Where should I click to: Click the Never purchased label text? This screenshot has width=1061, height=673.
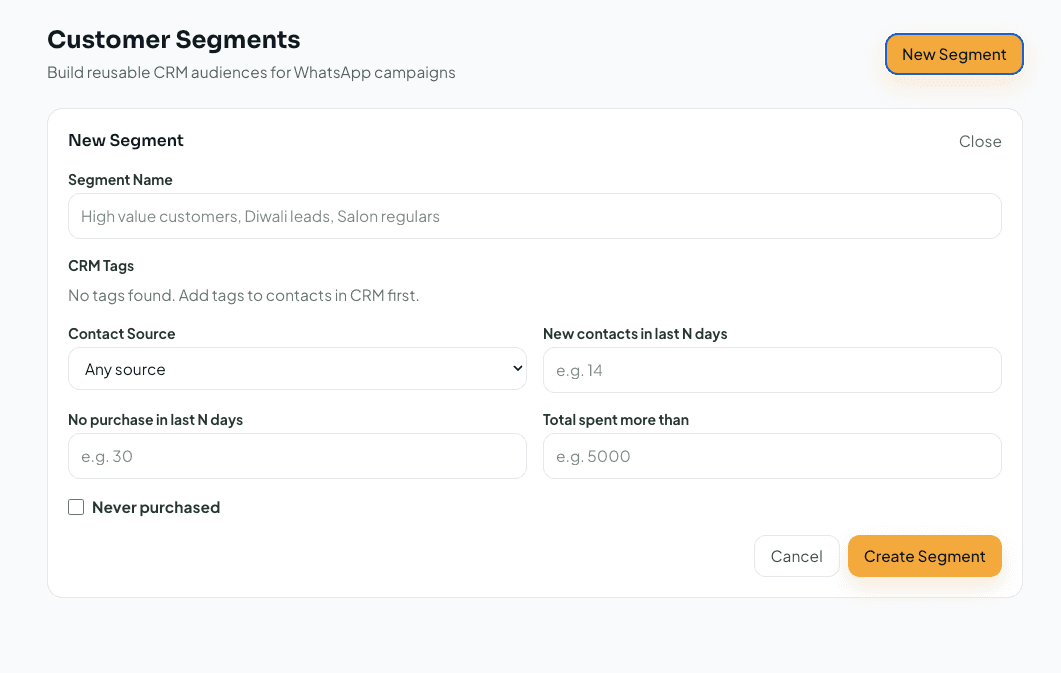pos(156,507)
